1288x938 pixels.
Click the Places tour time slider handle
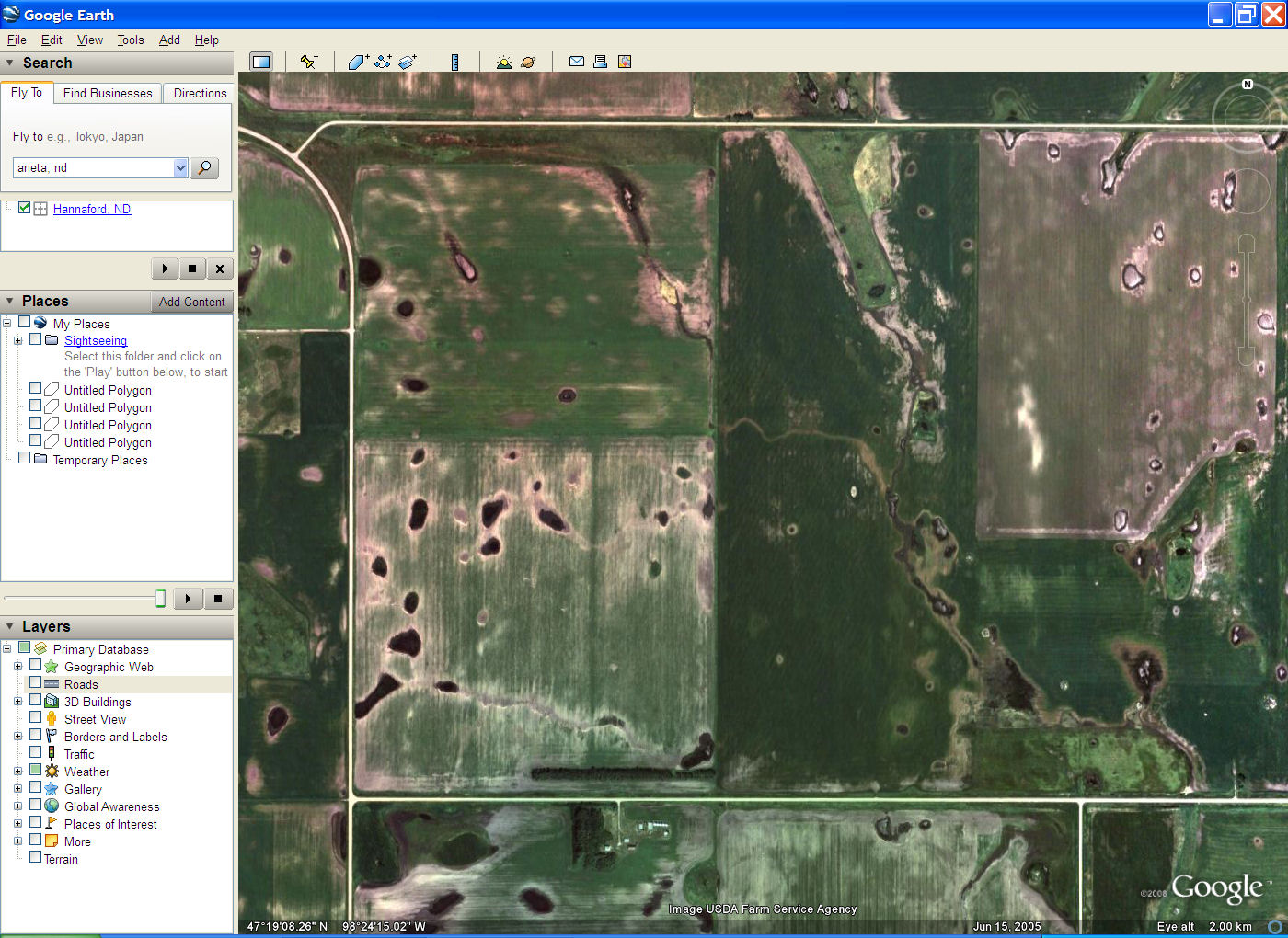160,599
